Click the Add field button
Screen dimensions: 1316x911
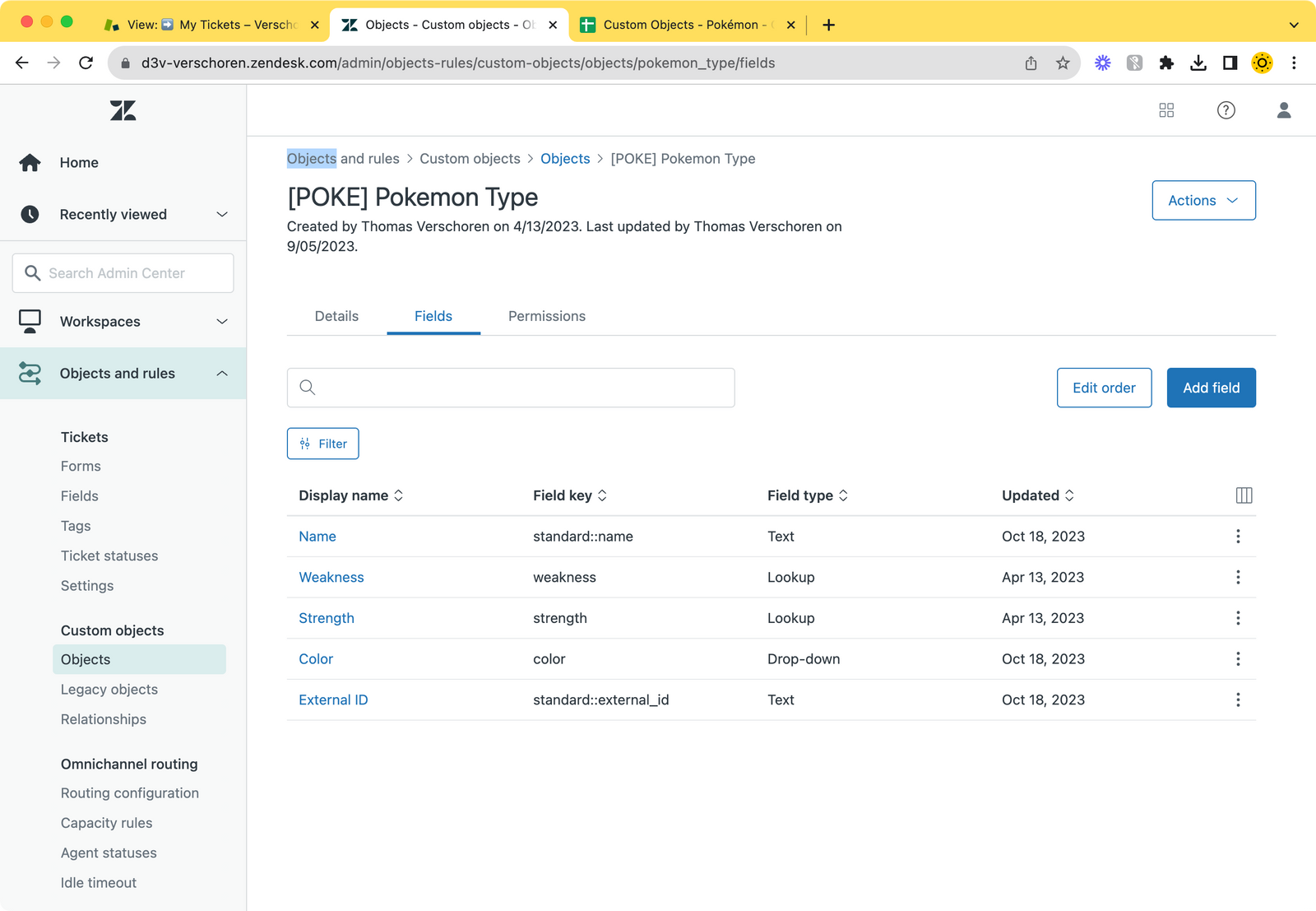point(1211,388)
